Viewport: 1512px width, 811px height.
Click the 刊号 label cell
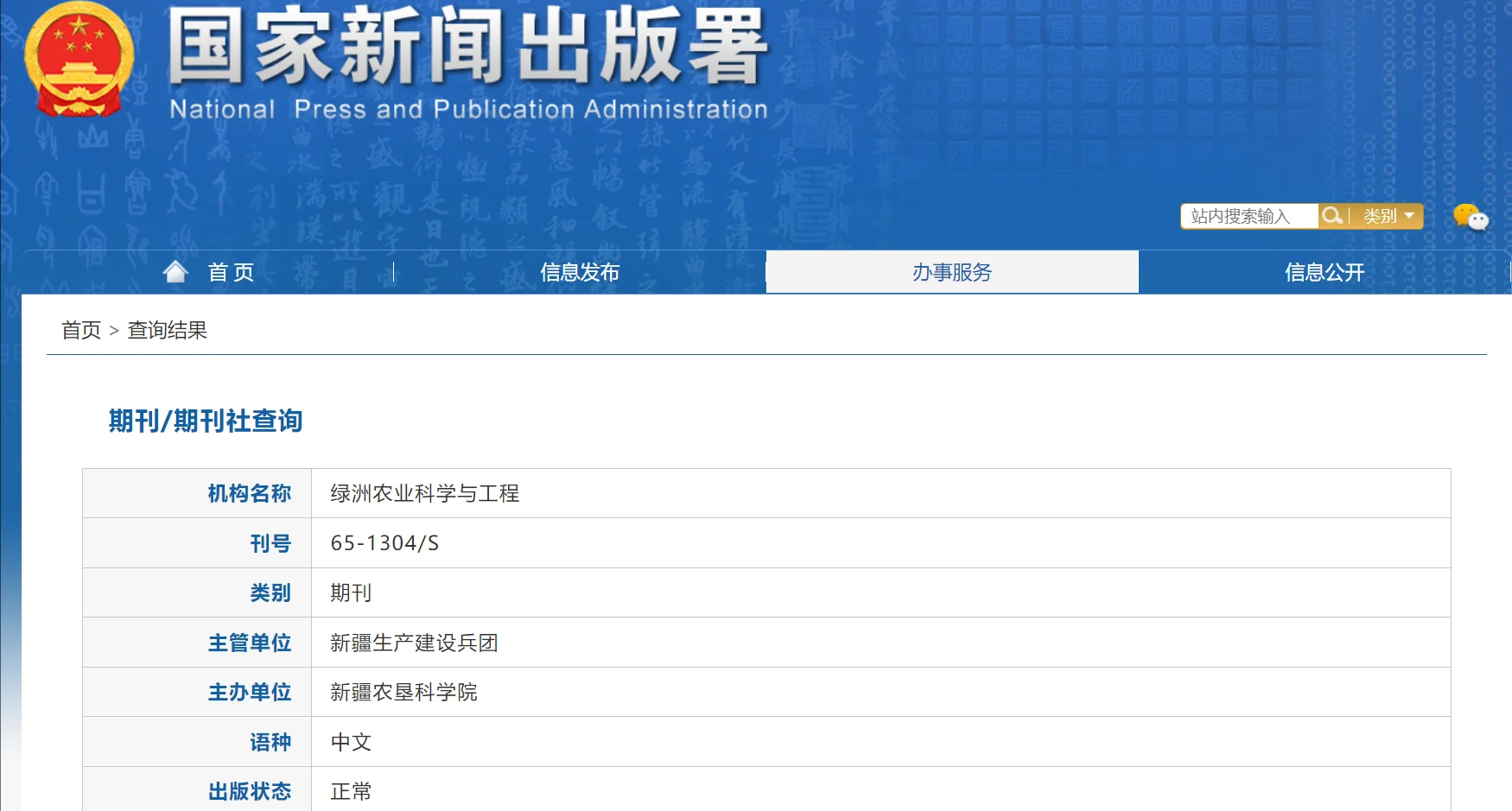click(x=197, y=543)
